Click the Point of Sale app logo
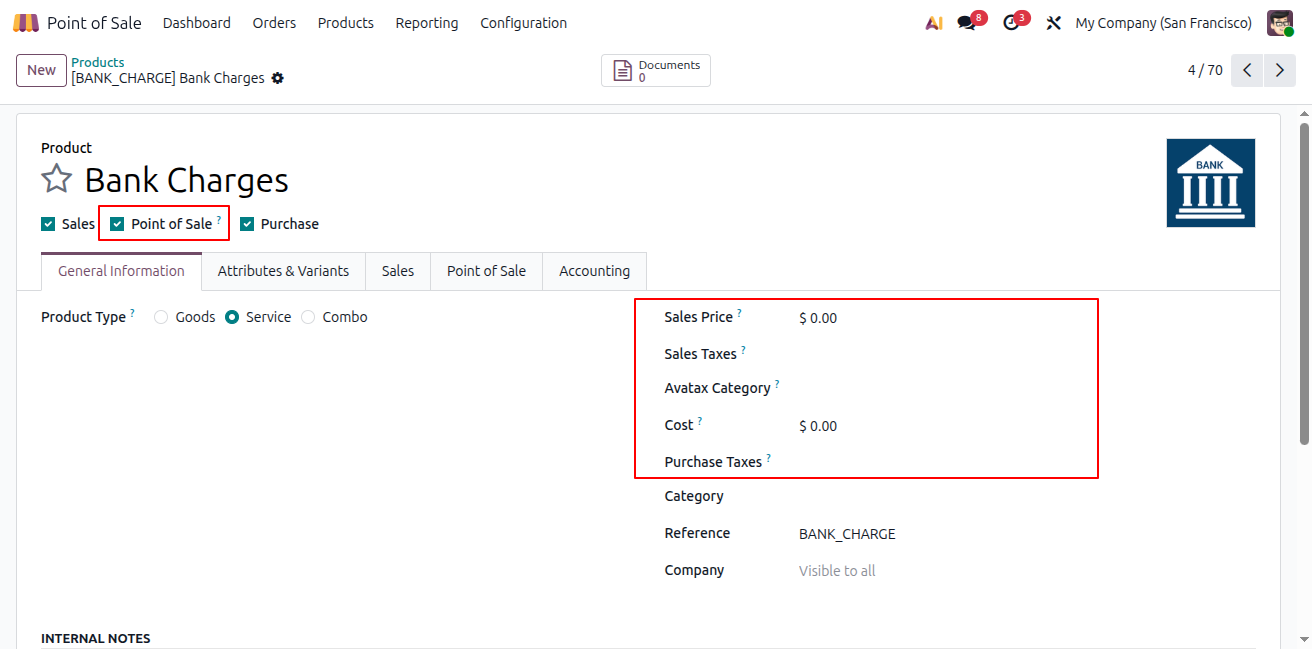 pyautogui.click(x=26, y=23)
